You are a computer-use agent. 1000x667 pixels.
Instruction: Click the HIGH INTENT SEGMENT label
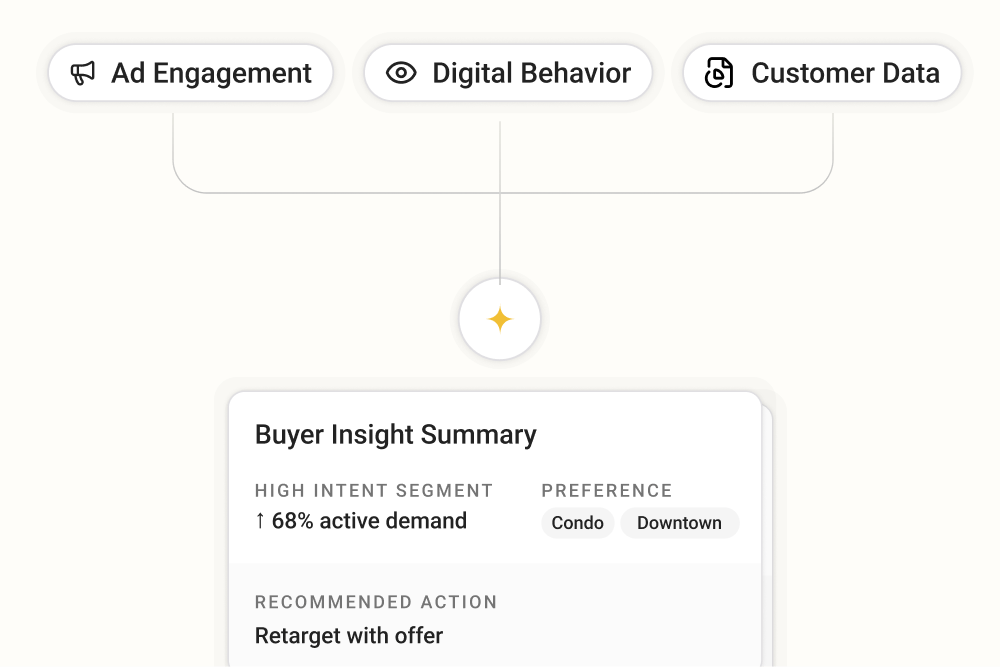click(374, 490)
